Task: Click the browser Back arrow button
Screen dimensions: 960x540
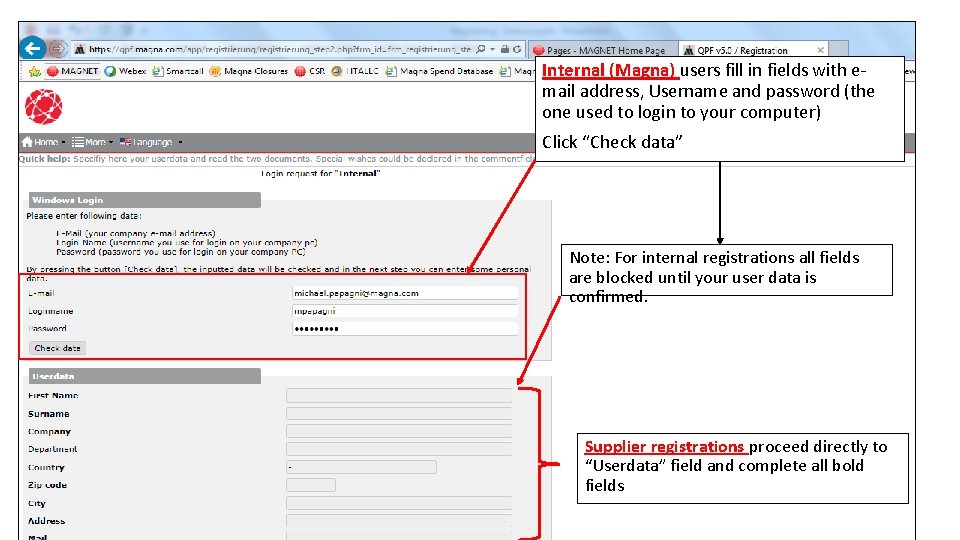Action: point(32,48)
